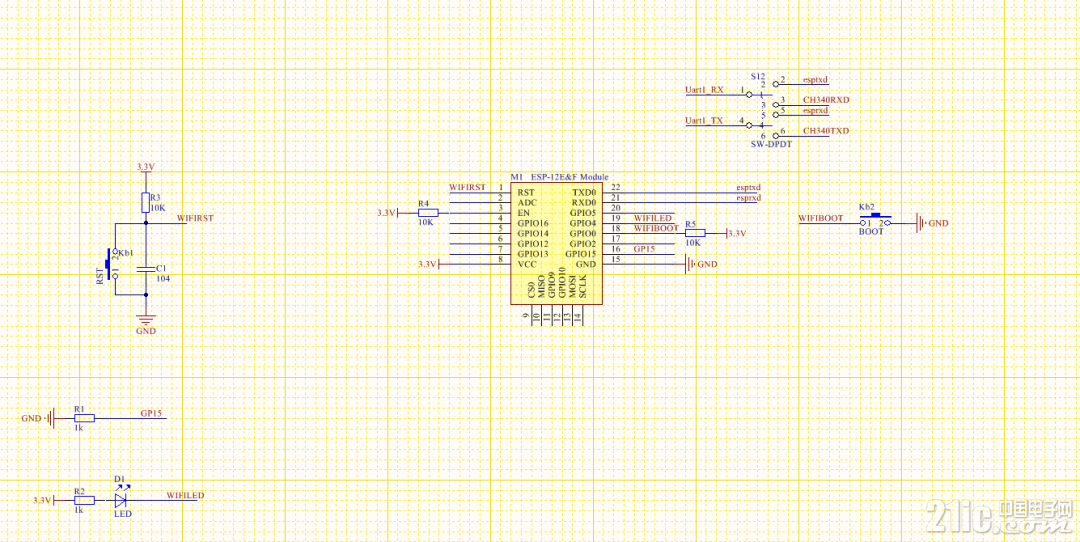Click the 'M1 ESP-12E&F Module' designator text
The height and width of the screenshot is (542, 1080).
point(559,177)
